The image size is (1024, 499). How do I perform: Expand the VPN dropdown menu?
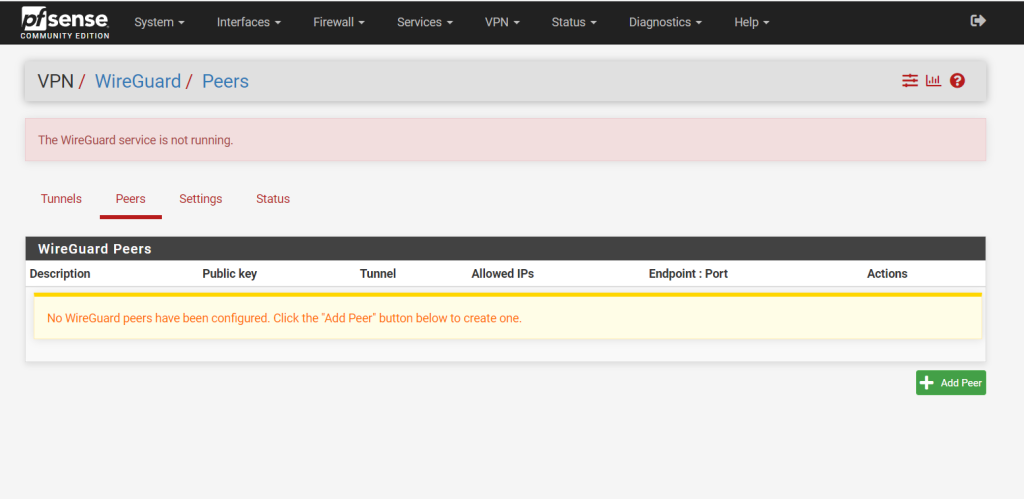pos(502,22)
